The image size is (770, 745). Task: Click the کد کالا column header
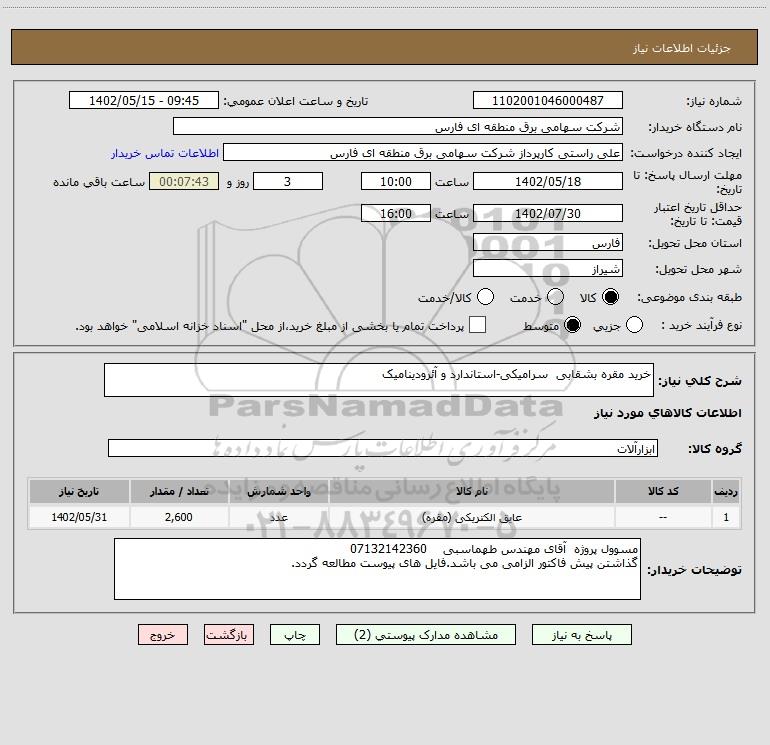point(663,491)
